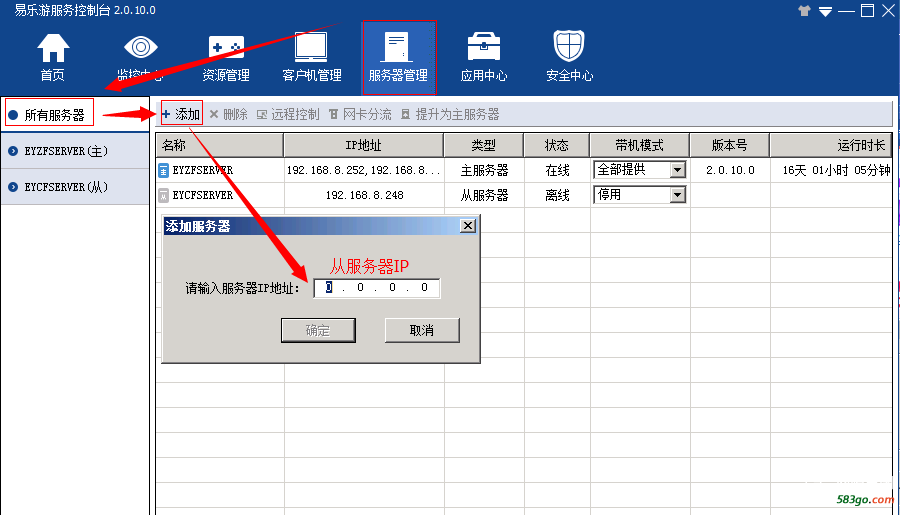
Task: Click EYZFSERVER server icon in table row
Action: 165,170
